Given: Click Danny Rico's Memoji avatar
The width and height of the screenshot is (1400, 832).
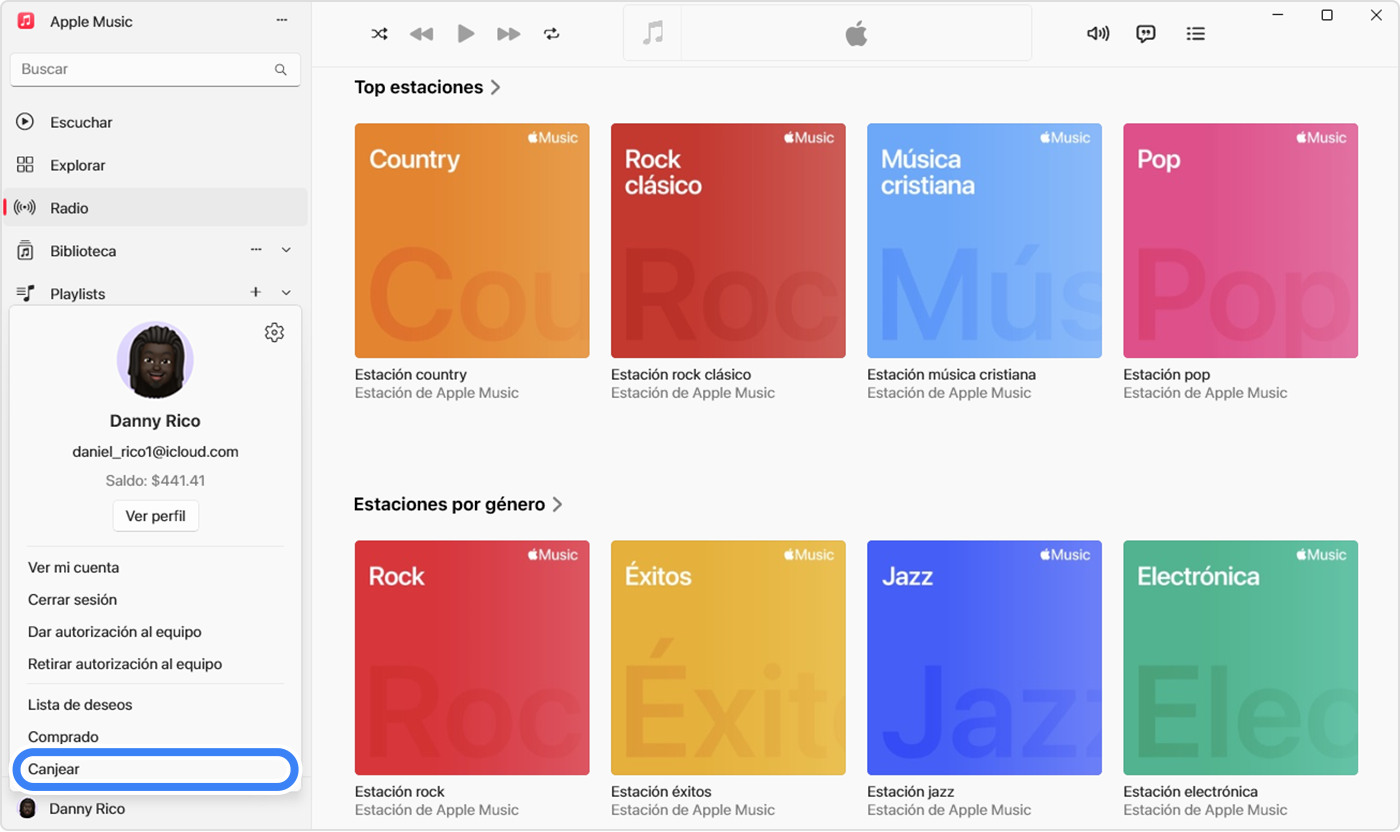Looking at the screenshot, I should [155, 361].
